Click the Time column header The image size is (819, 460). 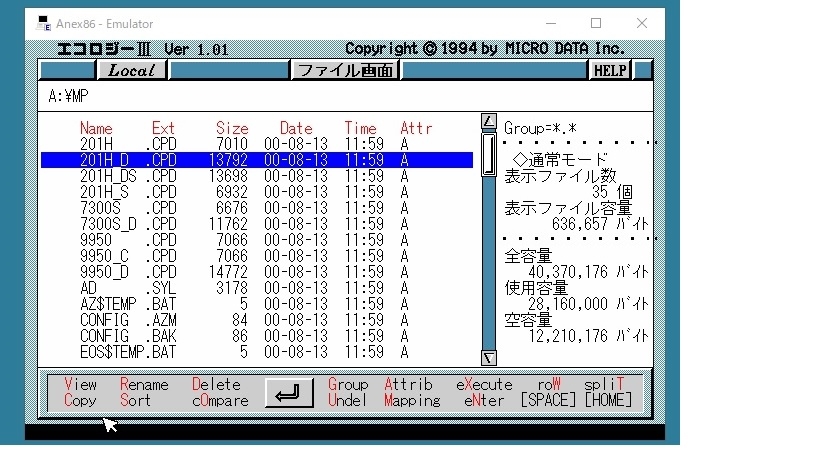click(x=360, y=128)
